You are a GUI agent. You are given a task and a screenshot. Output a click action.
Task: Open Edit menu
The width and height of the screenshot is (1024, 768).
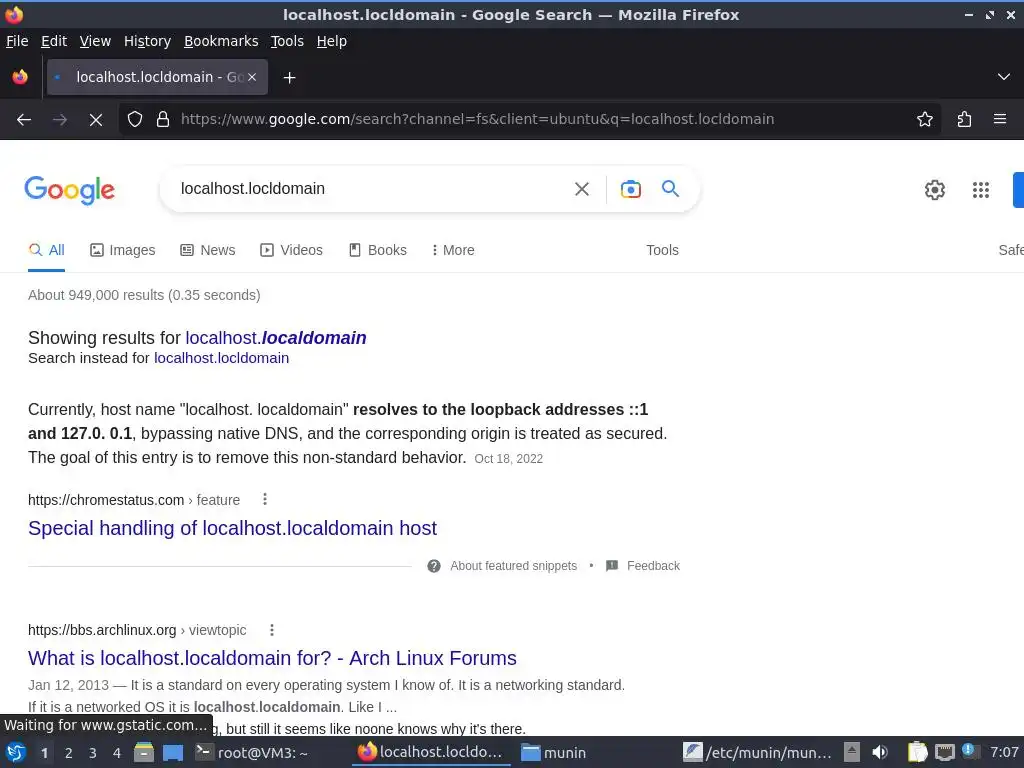54,41
